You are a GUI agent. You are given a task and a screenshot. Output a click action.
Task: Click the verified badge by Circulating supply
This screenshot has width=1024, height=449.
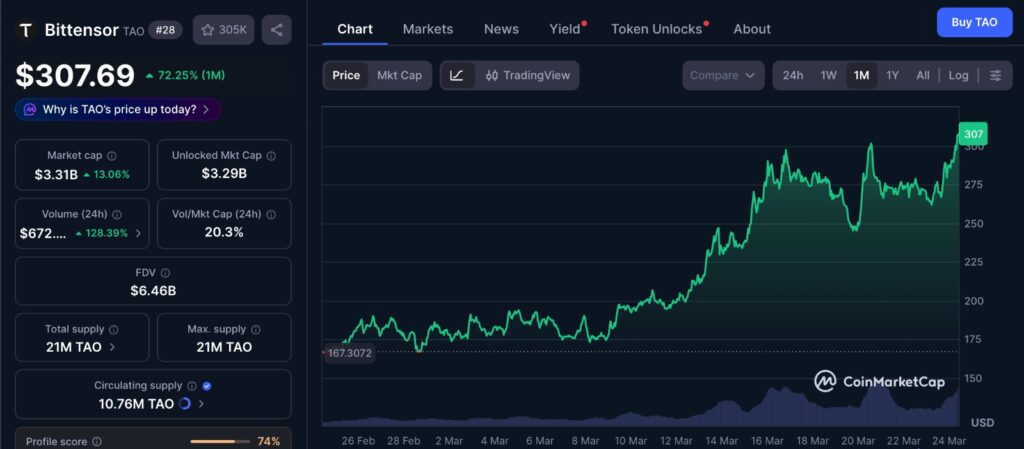point(206,386)
